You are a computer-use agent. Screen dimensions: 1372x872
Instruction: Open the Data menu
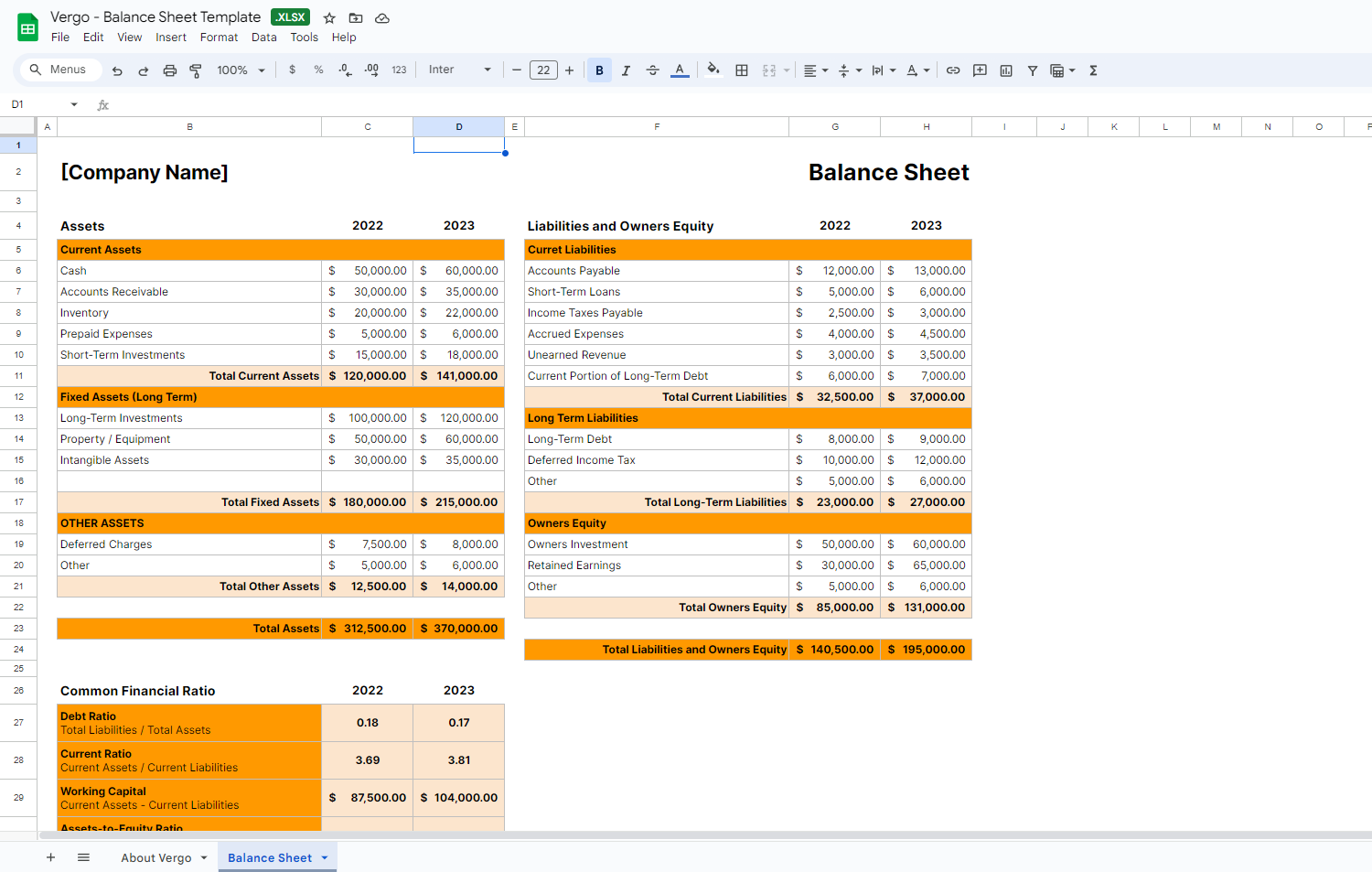(263, 38)
